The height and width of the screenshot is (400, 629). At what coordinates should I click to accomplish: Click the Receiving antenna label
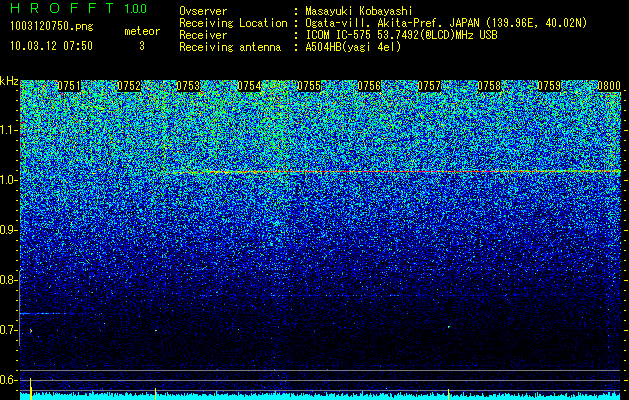230,47
